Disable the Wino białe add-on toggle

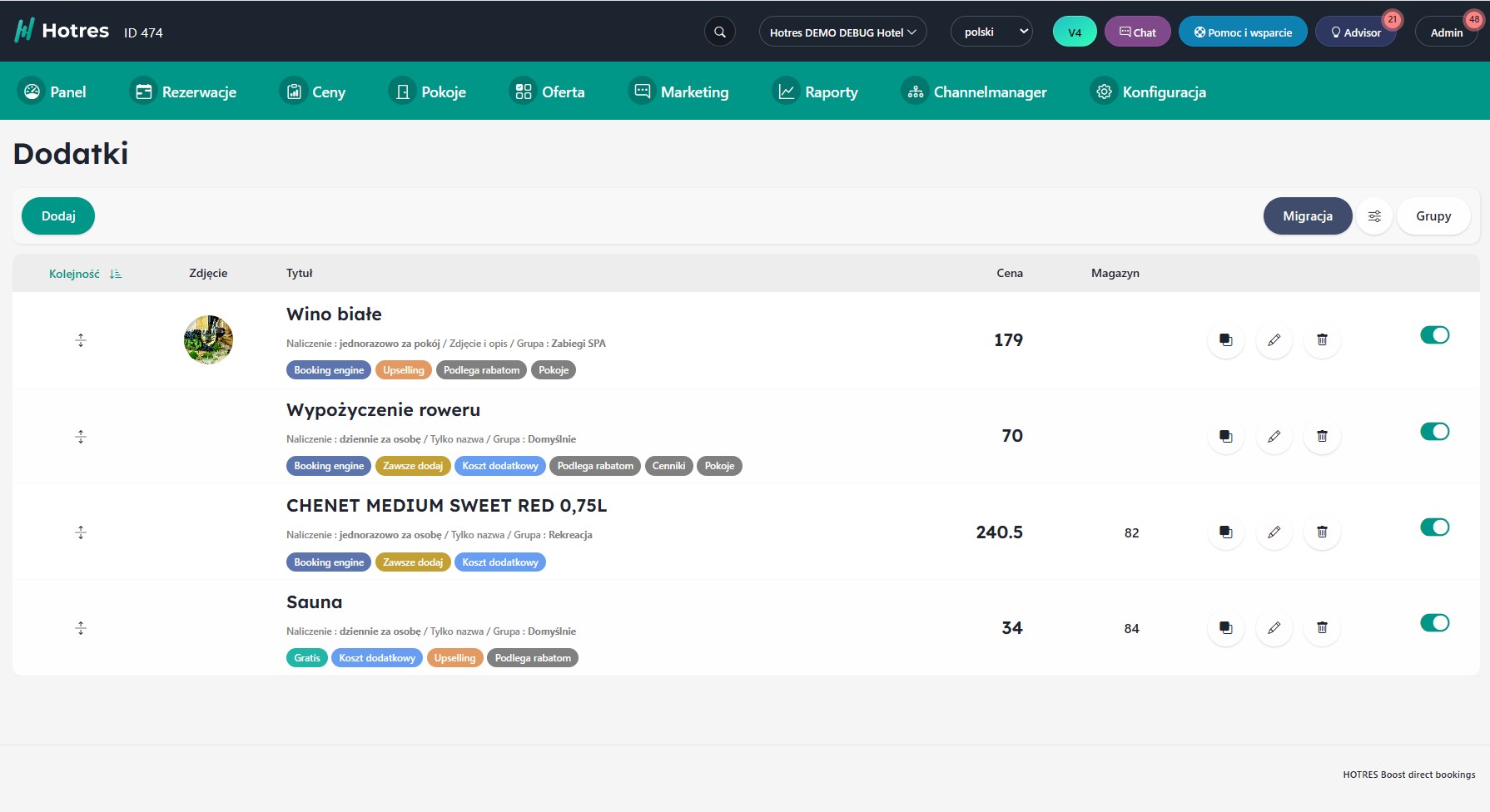tap(1434, 335)
